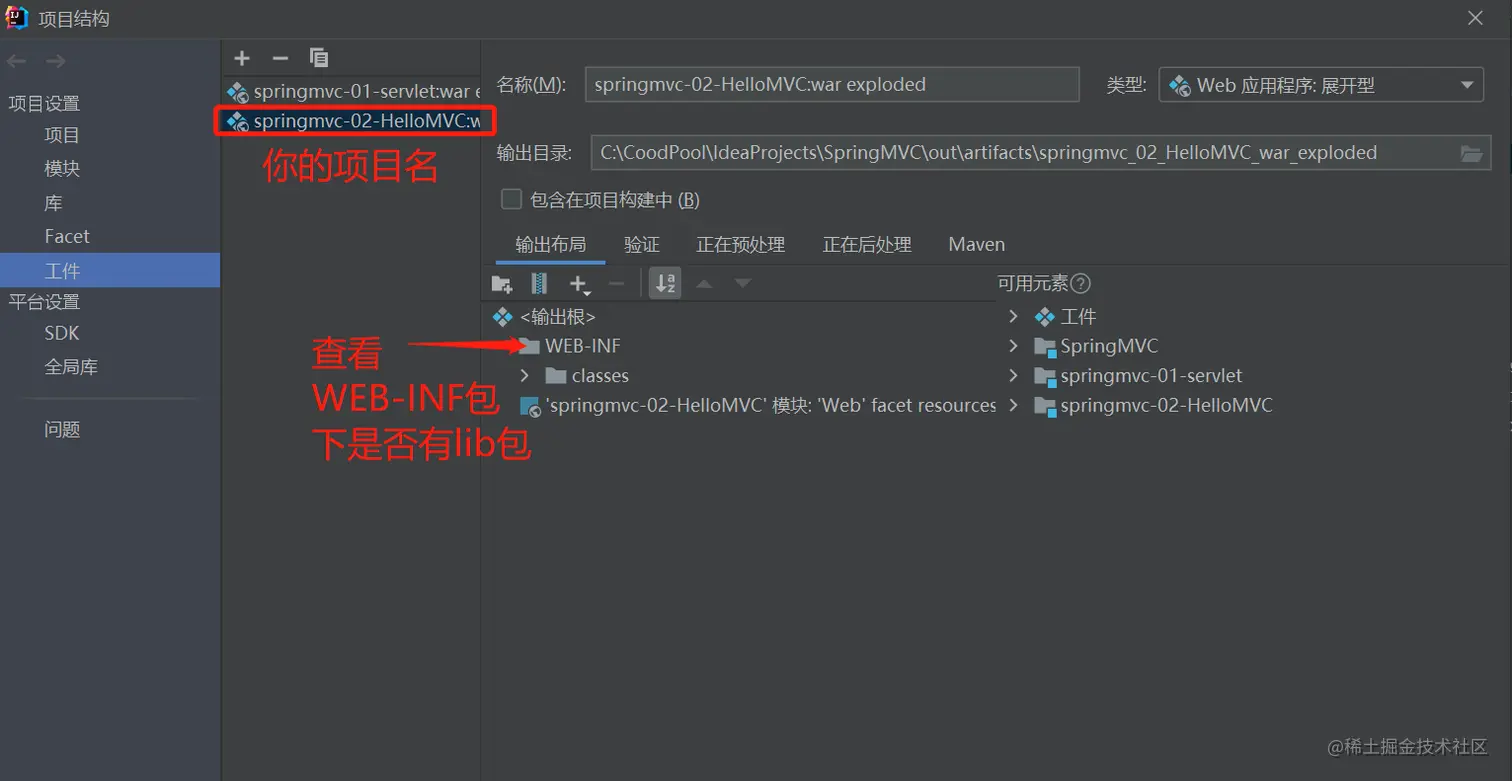The width and height of the screenshot is (1512, 781).
Task: Expand springmvc-01-servlet in available elements
Action: point(1013,376)
